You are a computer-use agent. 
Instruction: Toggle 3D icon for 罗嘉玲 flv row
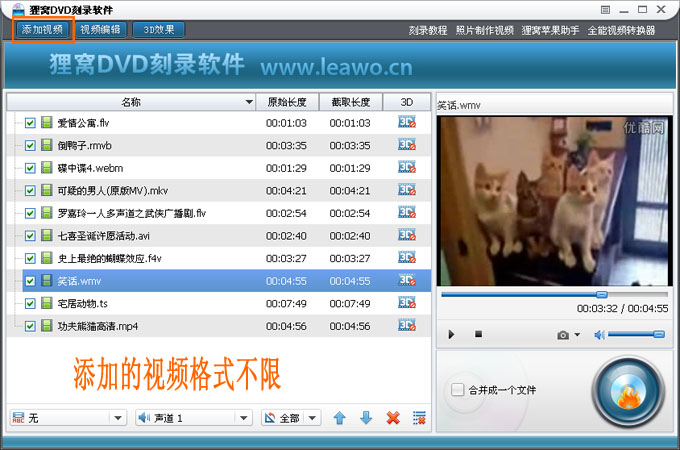(407, 212)
